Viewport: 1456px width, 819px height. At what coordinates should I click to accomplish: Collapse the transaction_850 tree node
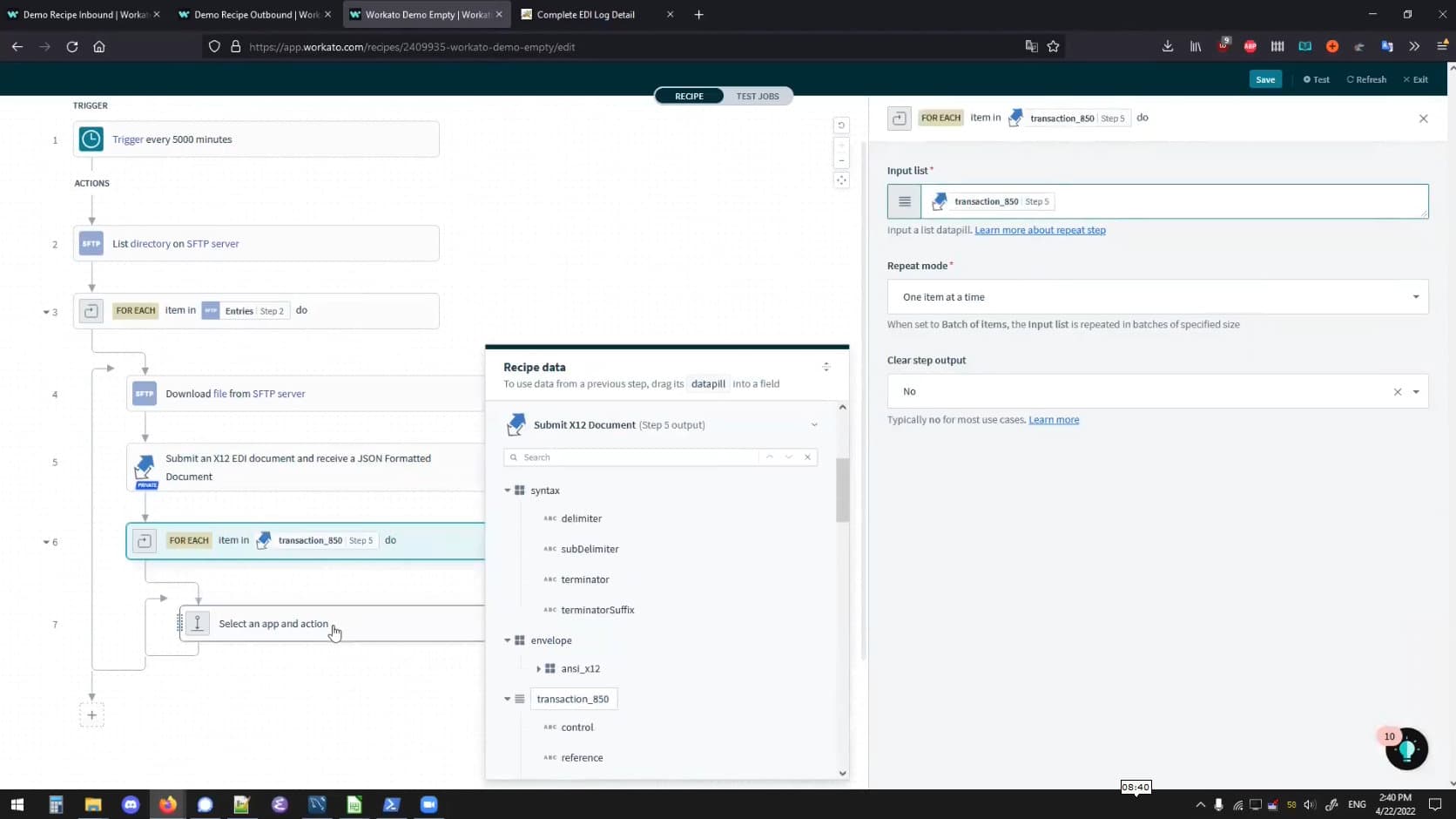coord(508,699)
